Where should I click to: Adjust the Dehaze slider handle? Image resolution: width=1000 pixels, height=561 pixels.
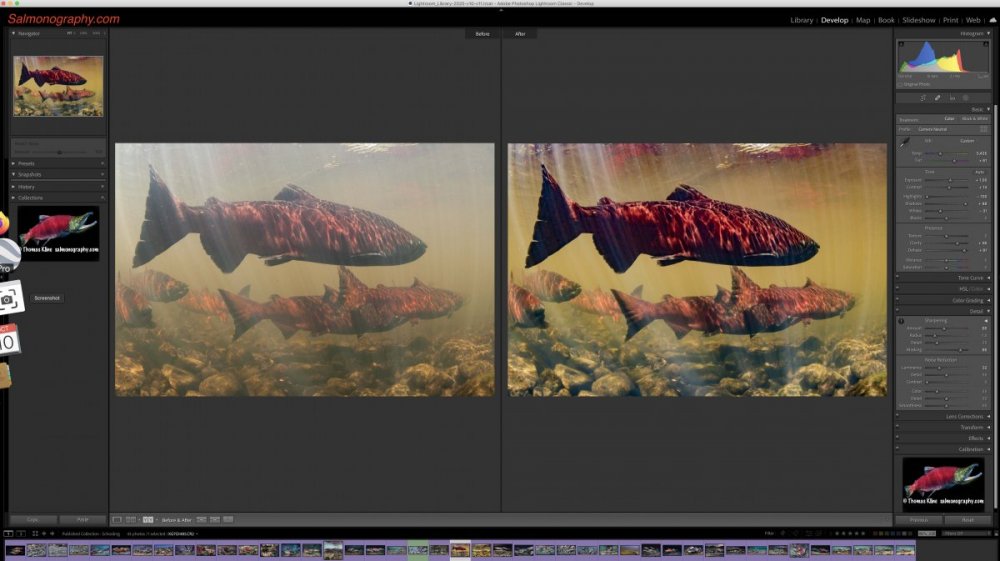(x=964, y=250)
